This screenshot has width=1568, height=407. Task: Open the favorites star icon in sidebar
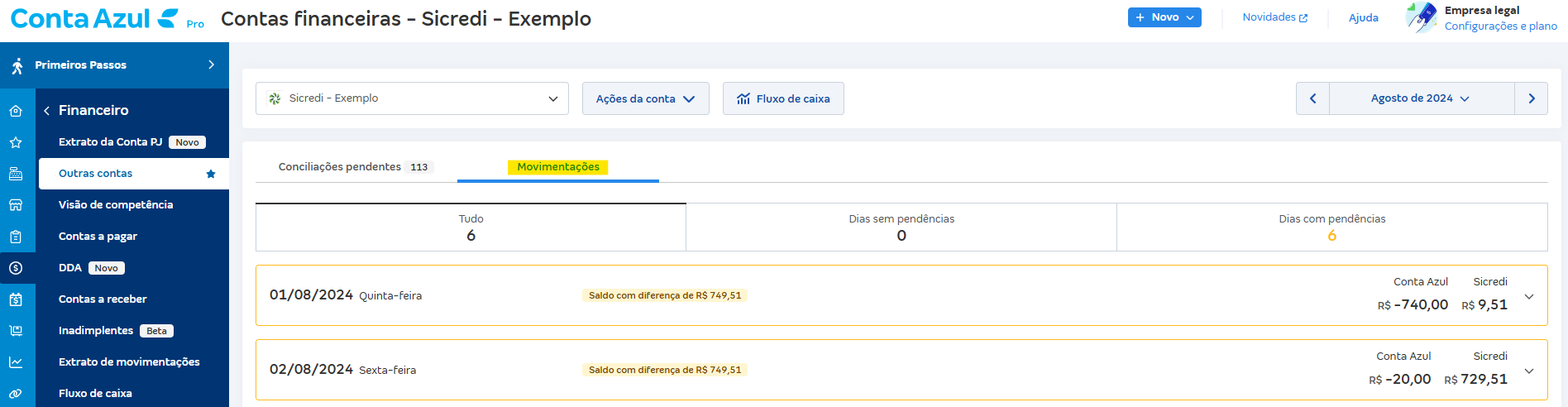point(16,142)
